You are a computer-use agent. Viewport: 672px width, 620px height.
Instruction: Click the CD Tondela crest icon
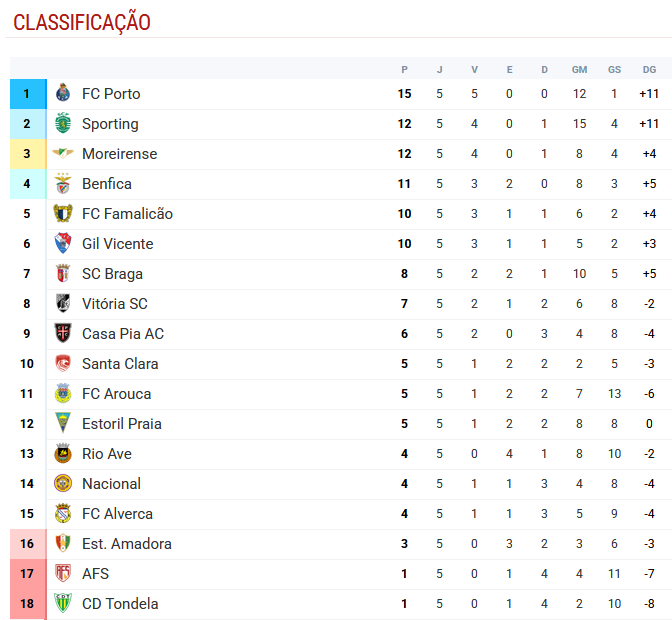(x=63, y=604)
